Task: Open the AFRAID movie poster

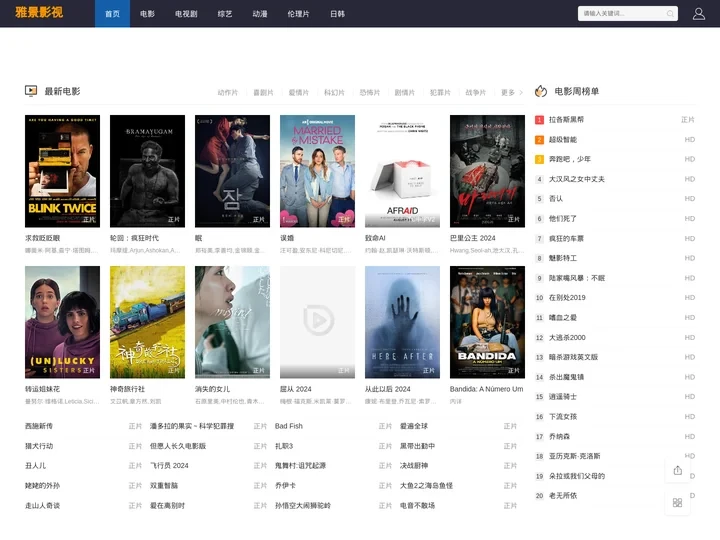Action: [402, 171]
